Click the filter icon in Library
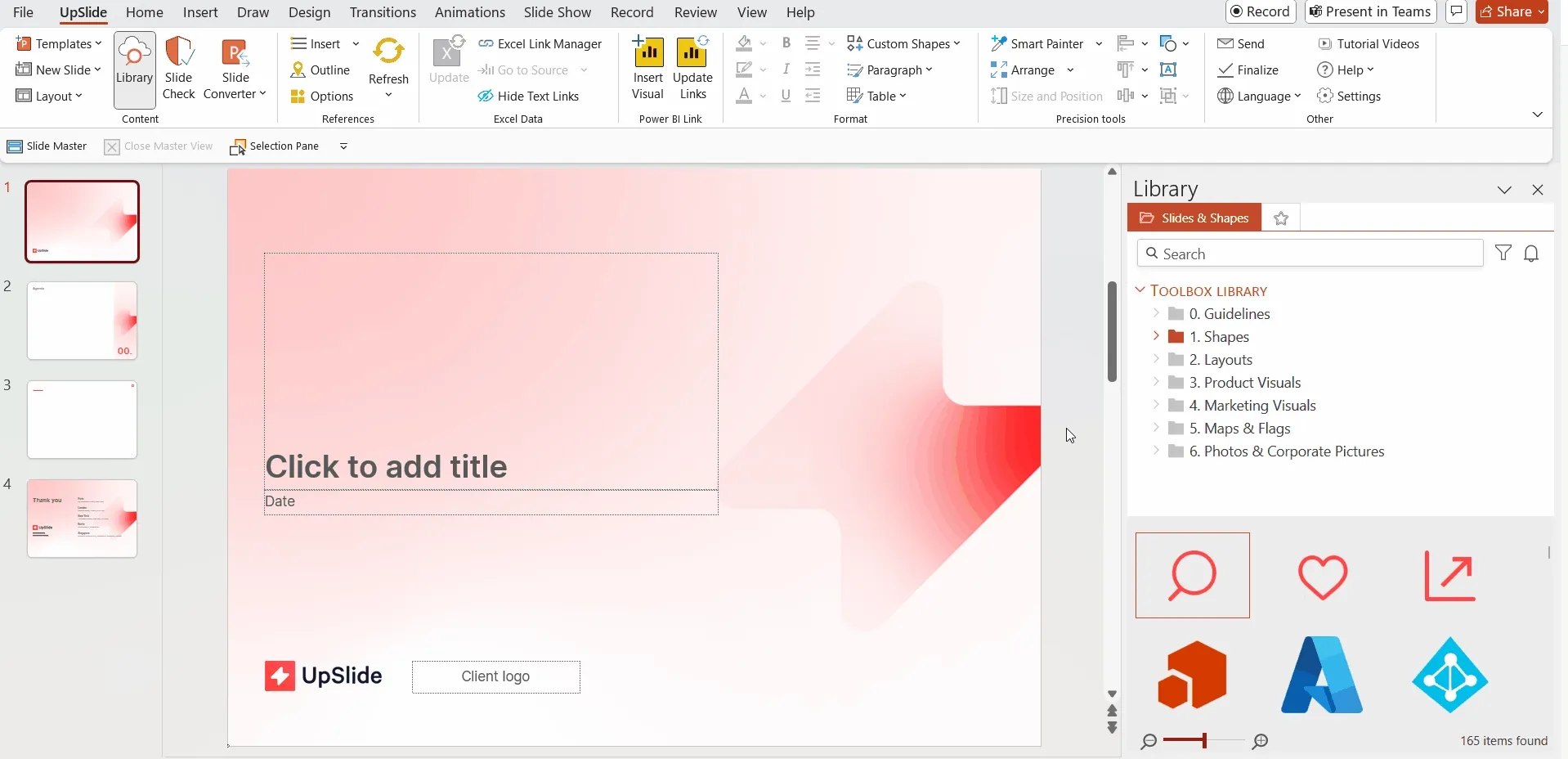Screen dimensions: 1568x759 1503,254
